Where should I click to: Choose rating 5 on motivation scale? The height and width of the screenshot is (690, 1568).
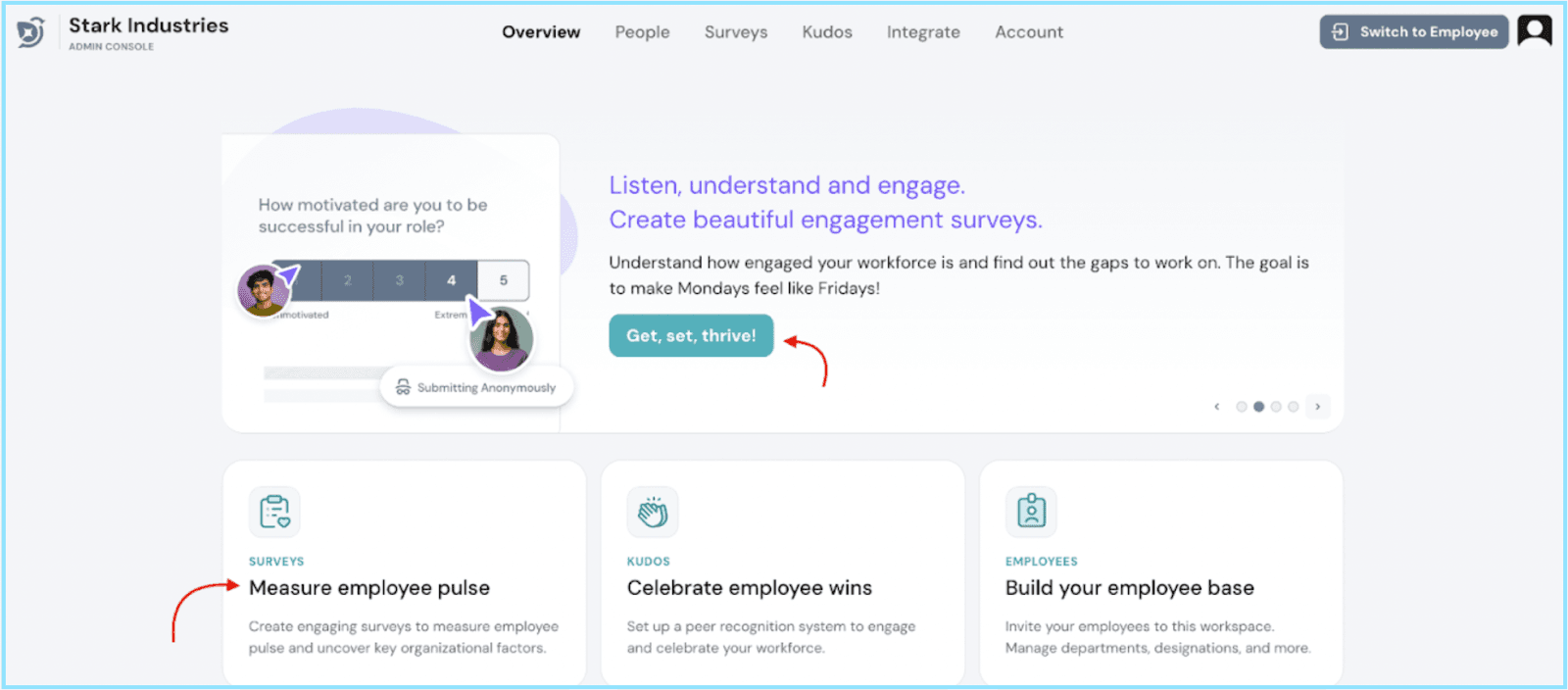pyautogui.click(x=504, y=280)
